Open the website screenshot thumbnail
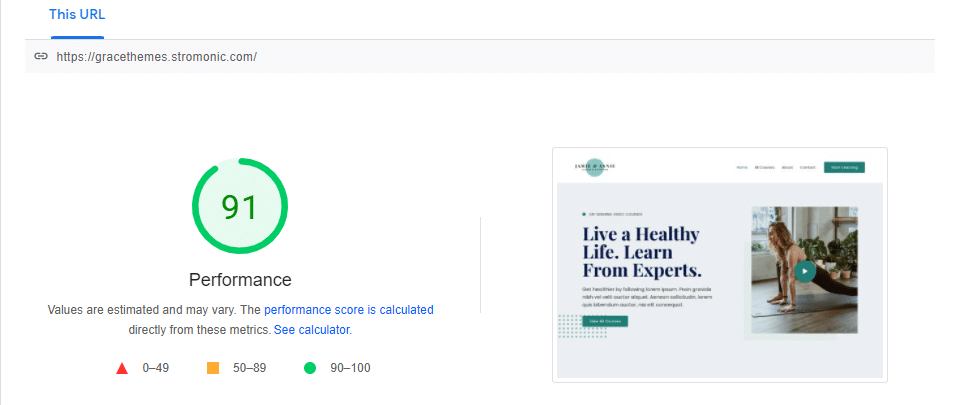This screenshot has height=405, width=957. [x=720, y=265]
